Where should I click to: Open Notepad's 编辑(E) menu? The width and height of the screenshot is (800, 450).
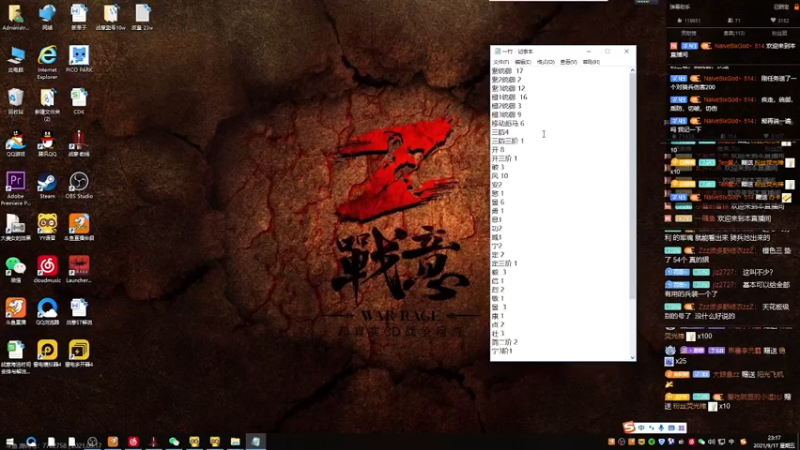click(x=523, y=62)
